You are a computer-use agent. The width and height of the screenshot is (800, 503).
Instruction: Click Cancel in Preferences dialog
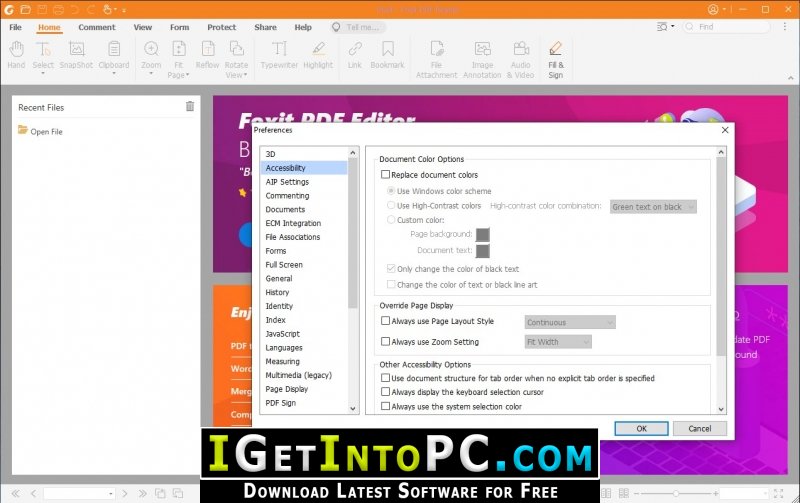pos(699,429)
